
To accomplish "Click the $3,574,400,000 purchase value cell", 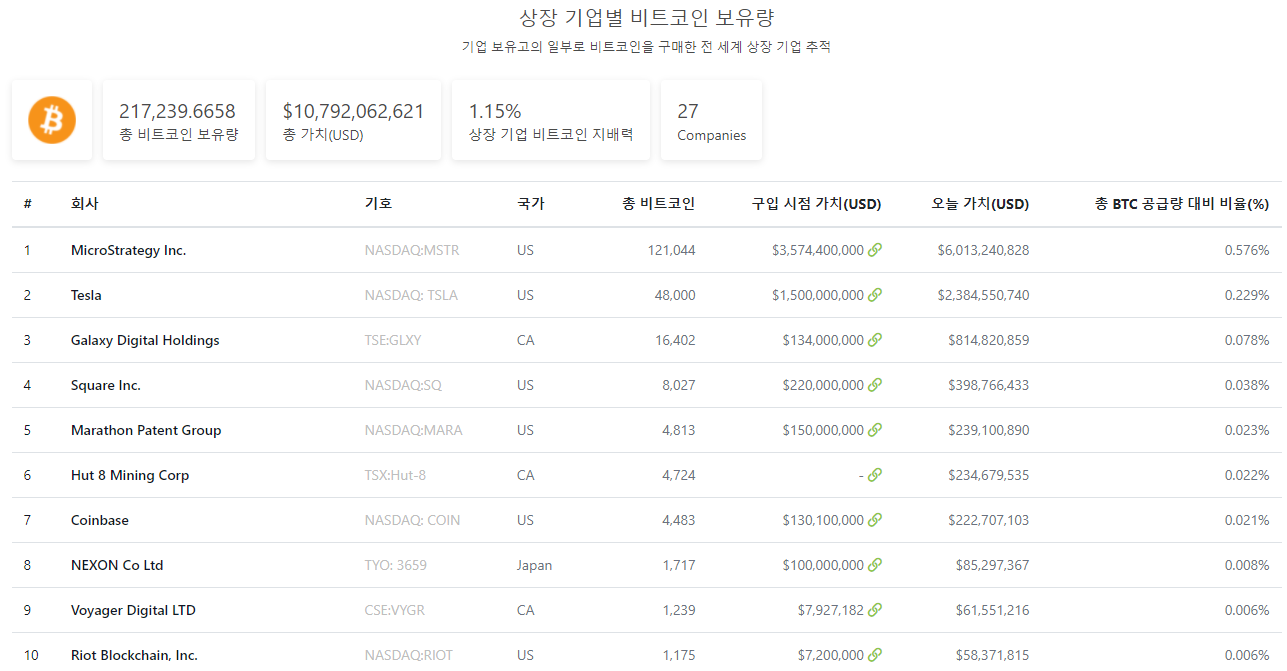I will [x=817, y=250].
